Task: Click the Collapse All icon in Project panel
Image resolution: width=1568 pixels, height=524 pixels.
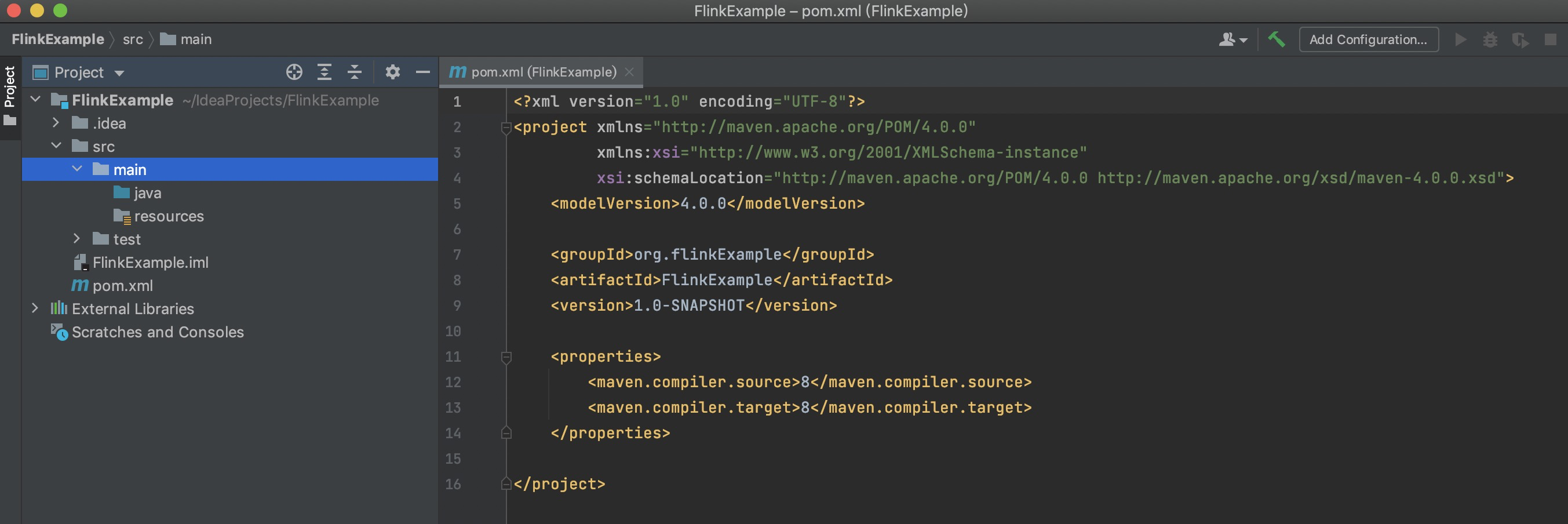Action: pos(354,72)
